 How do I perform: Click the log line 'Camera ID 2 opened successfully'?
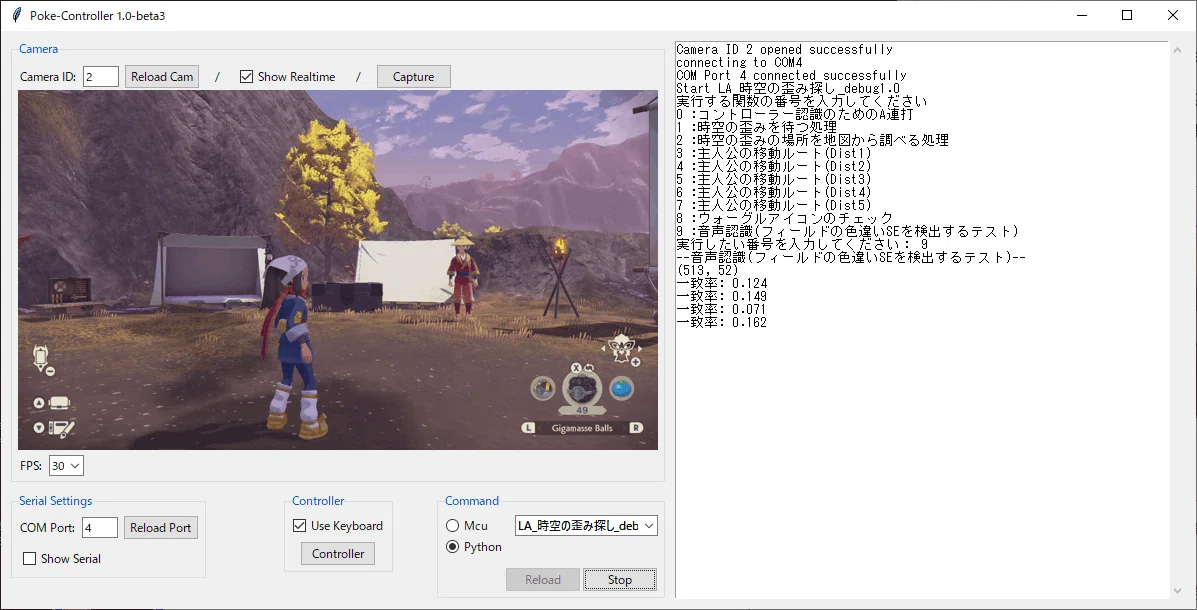(785, 50)
